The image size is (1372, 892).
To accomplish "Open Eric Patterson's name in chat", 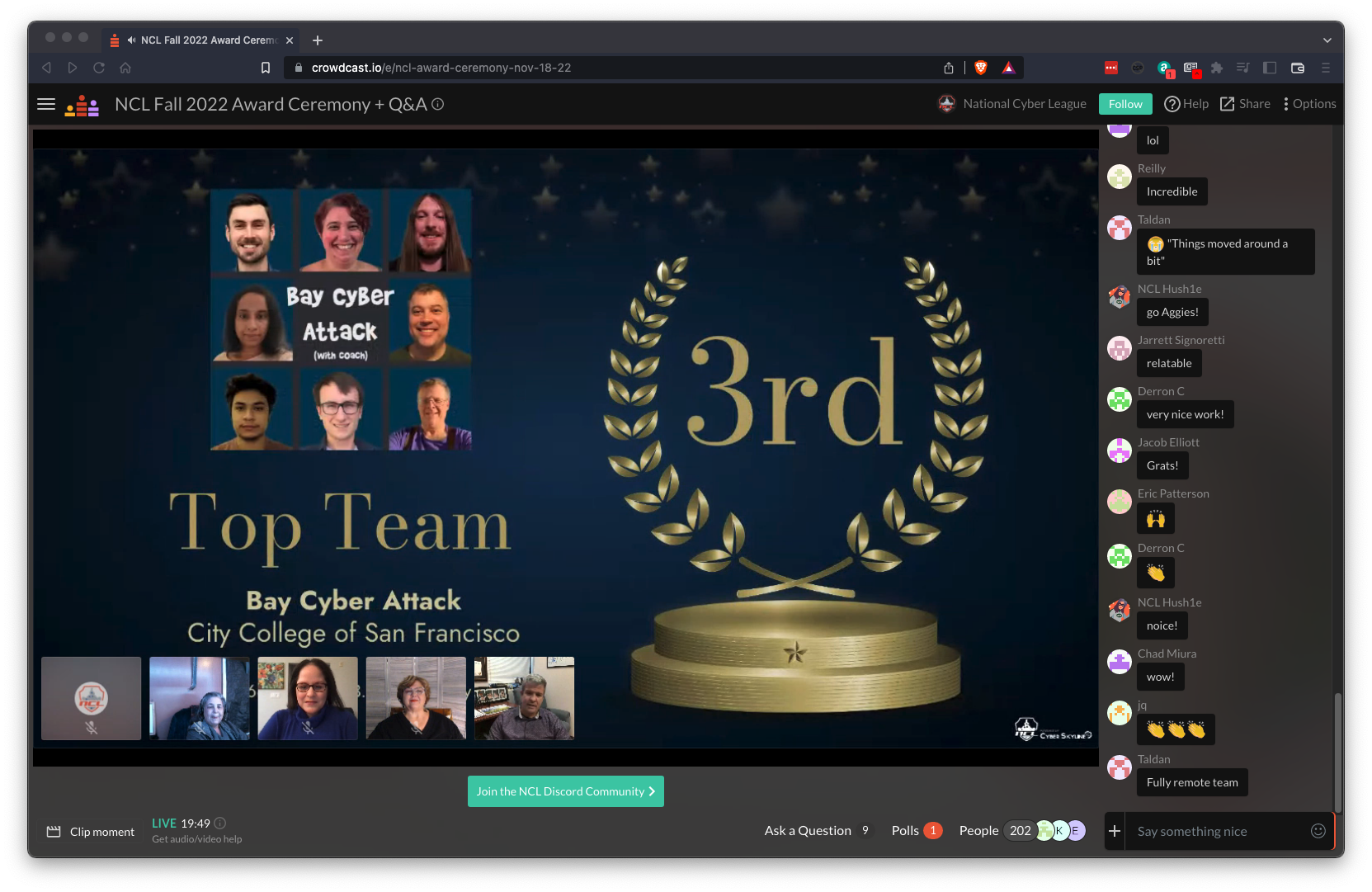I will coord(1173,493).
